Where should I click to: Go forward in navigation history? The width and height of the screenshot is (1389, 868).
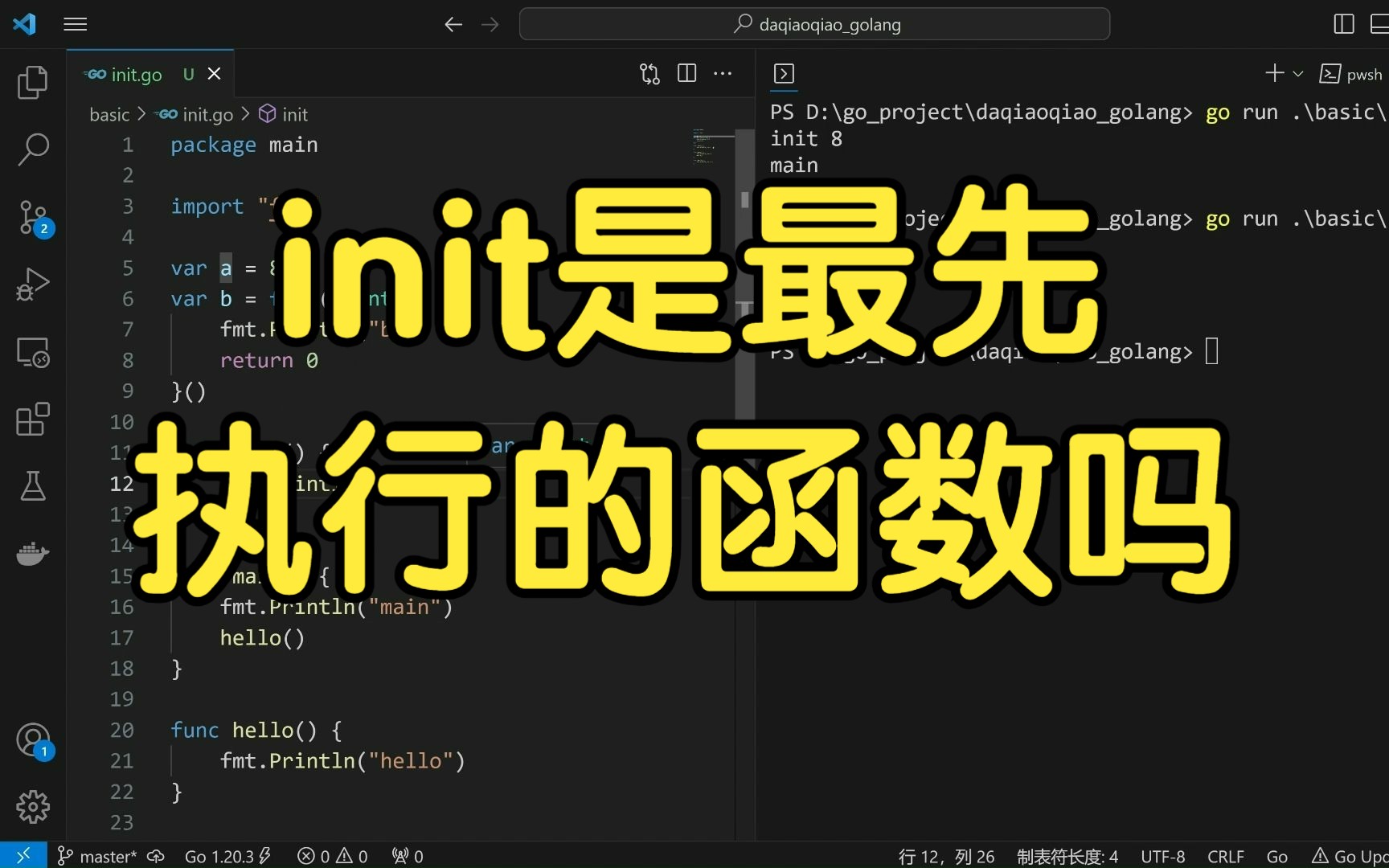[x=490, y=24]
